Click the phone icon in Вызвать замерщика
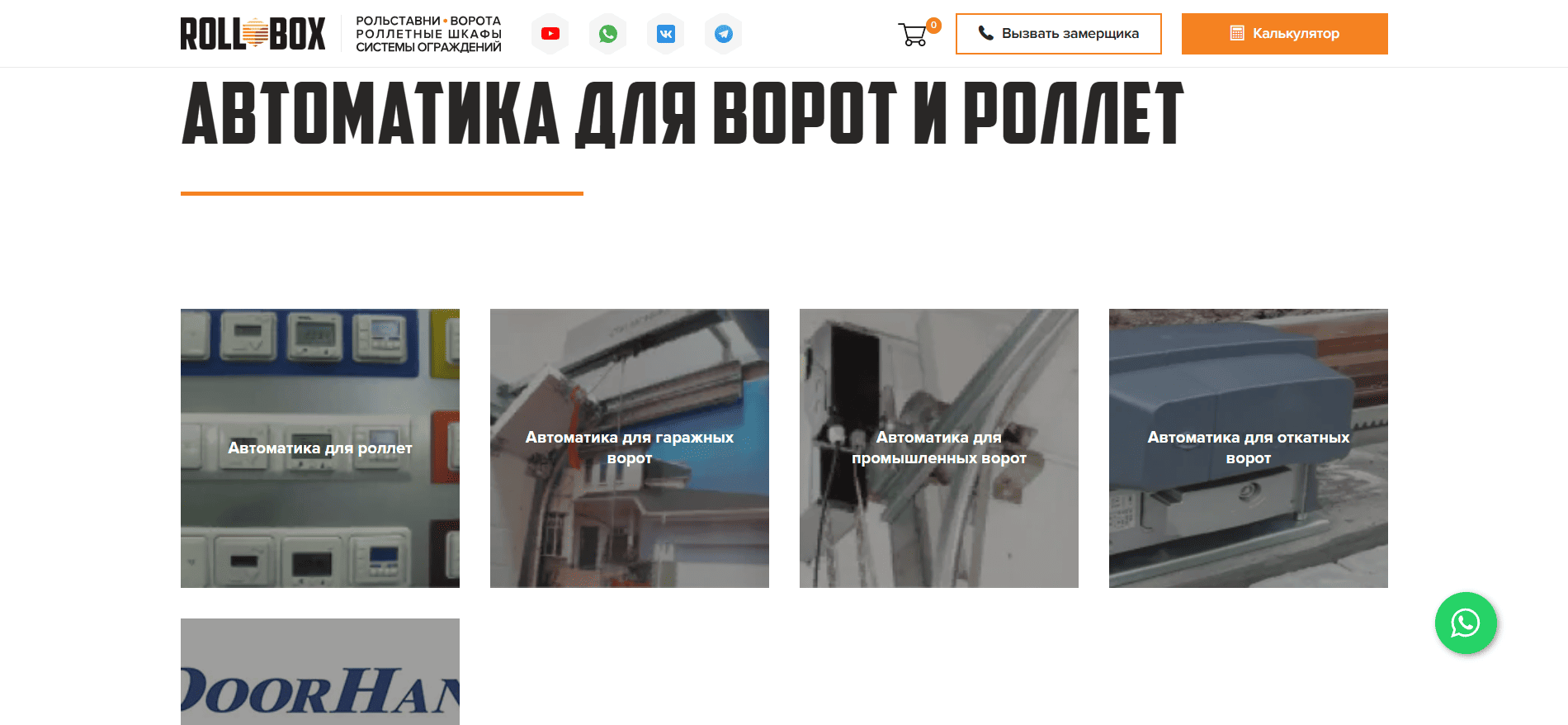1568x725 pixels. coord(985,33)
